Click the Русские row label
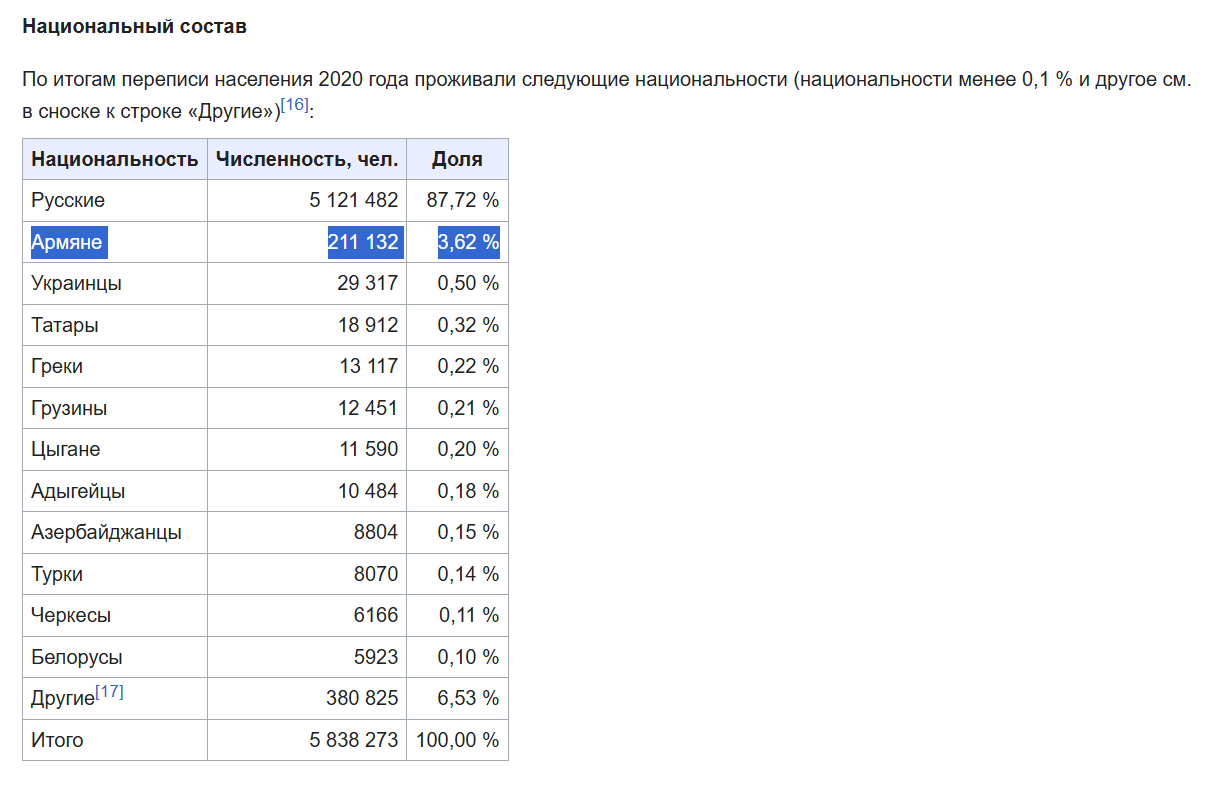Screen dimensions: 1224x799 (x=68, y=200)
